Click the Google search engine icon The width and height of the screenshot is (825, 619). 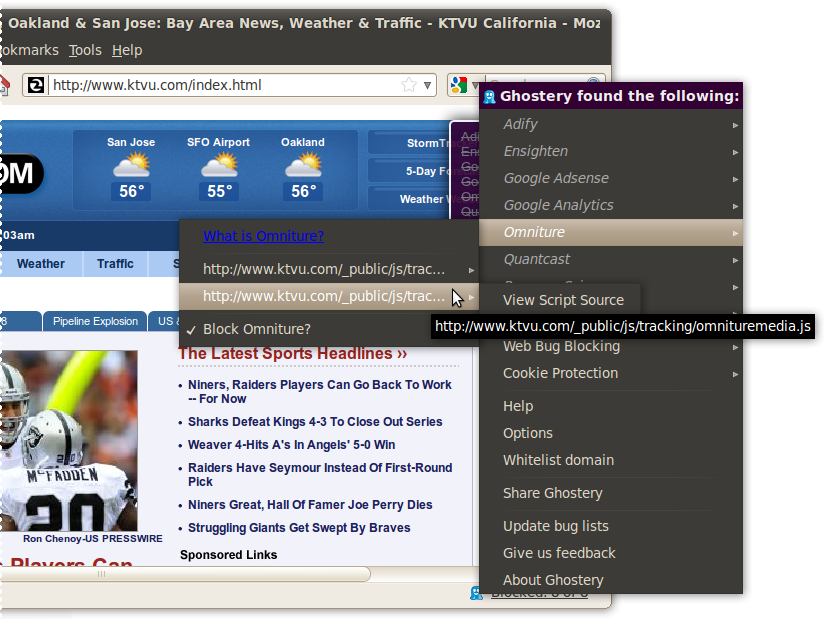pyautogui.click(x=459, y=85)
